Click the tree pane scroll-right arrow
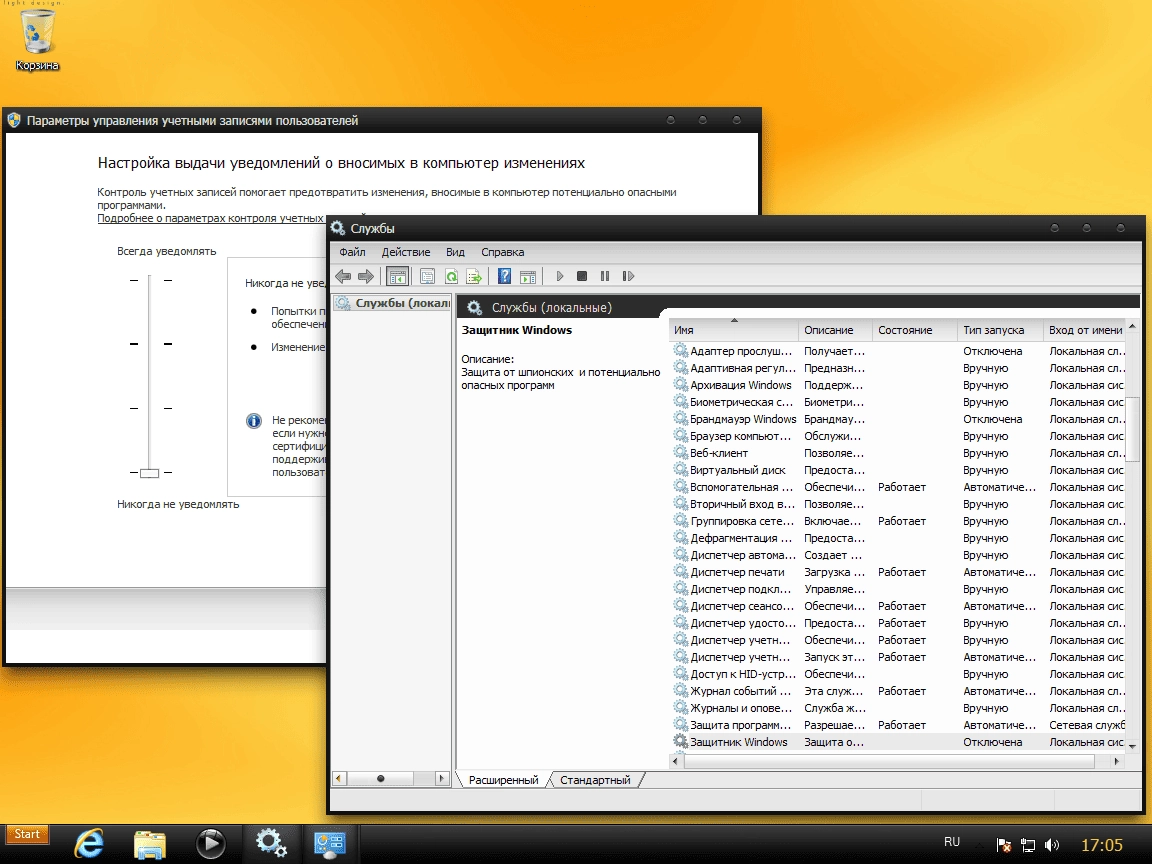This screenshot has height=864, width=1152. coord(442,778)
